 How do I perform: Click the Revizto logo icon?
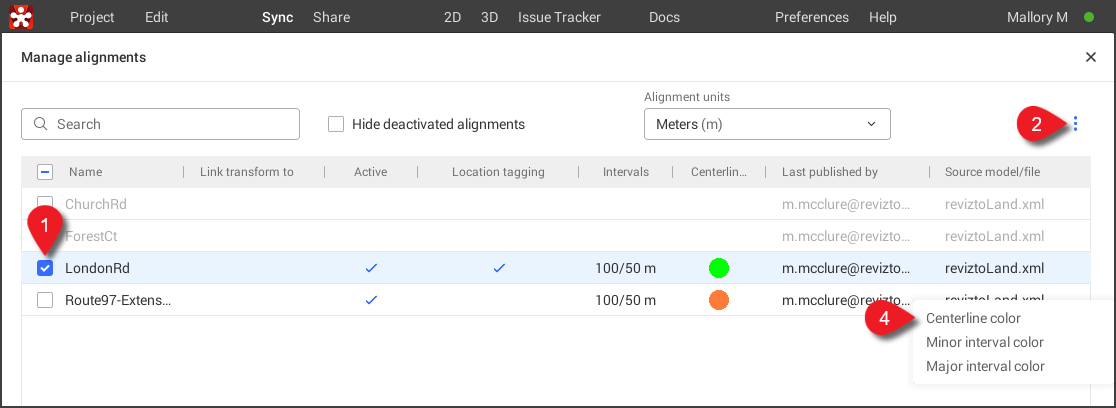pyautogui.click(x=21, y=17)
